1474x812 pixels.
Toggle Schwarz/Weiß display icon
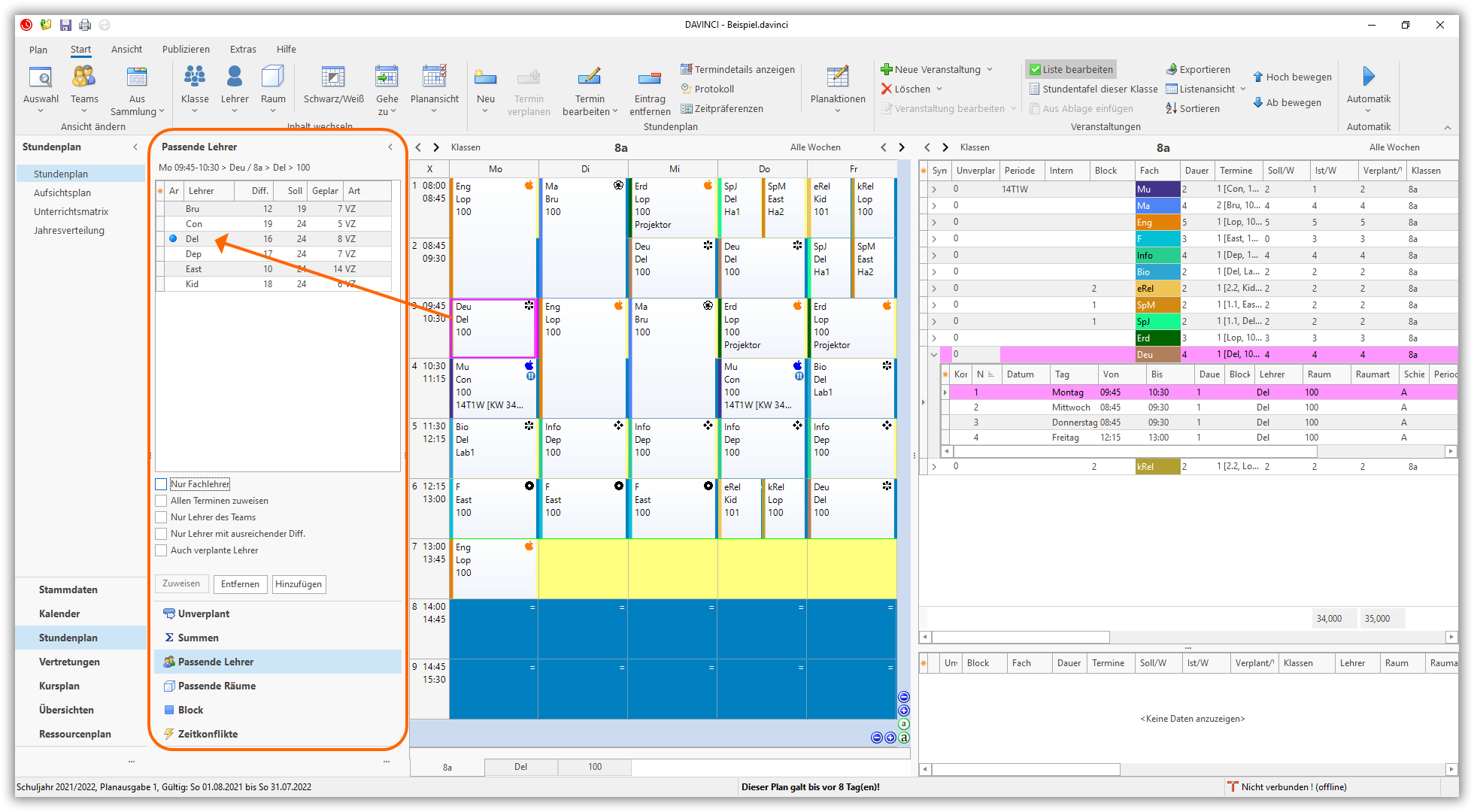tap(333, 77)
